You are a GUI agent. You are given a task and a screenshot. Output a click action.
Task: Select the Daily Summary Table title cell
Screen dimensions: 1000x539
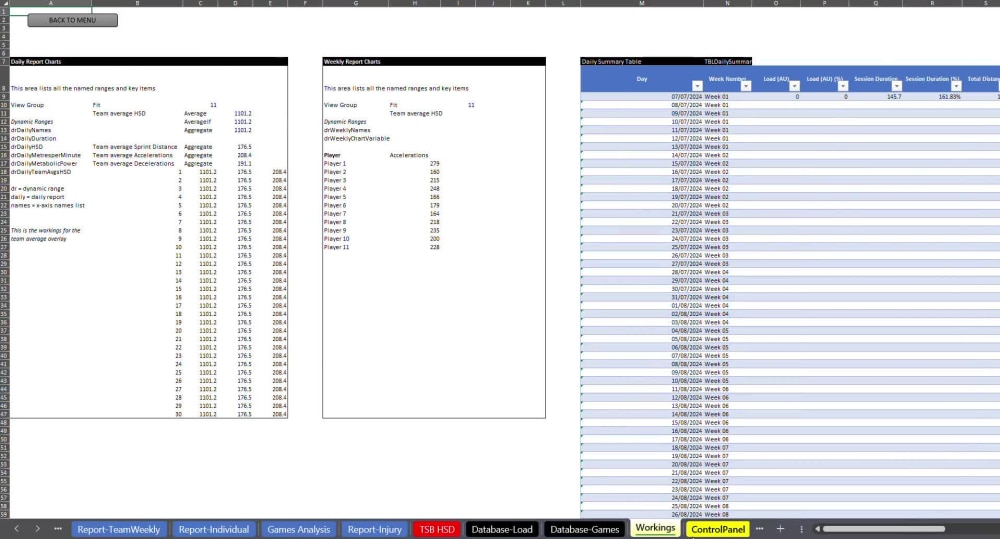(612, 62)
